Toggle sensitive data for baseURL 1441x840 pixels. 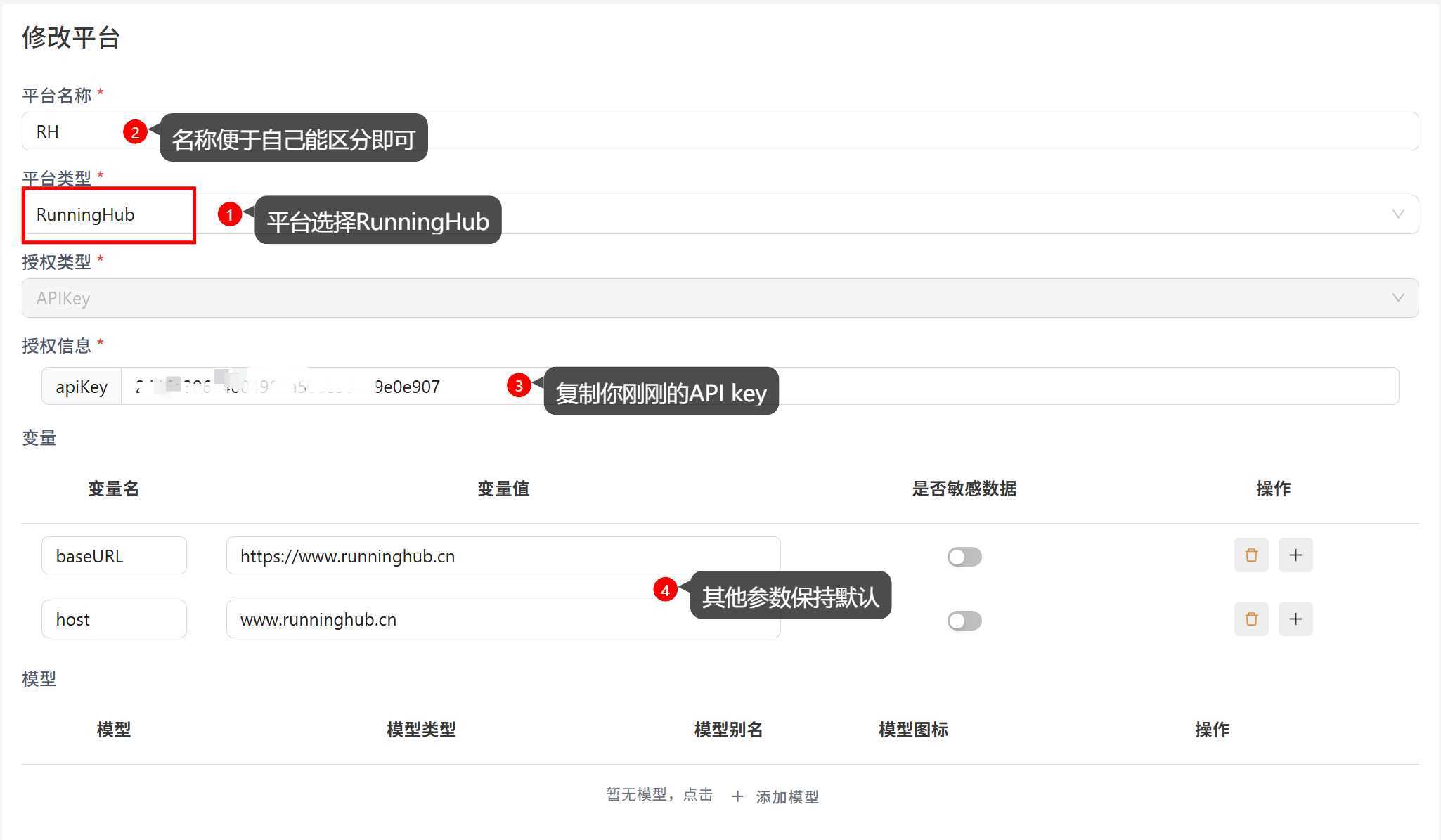pyautogui.click(x=964, y=557)
